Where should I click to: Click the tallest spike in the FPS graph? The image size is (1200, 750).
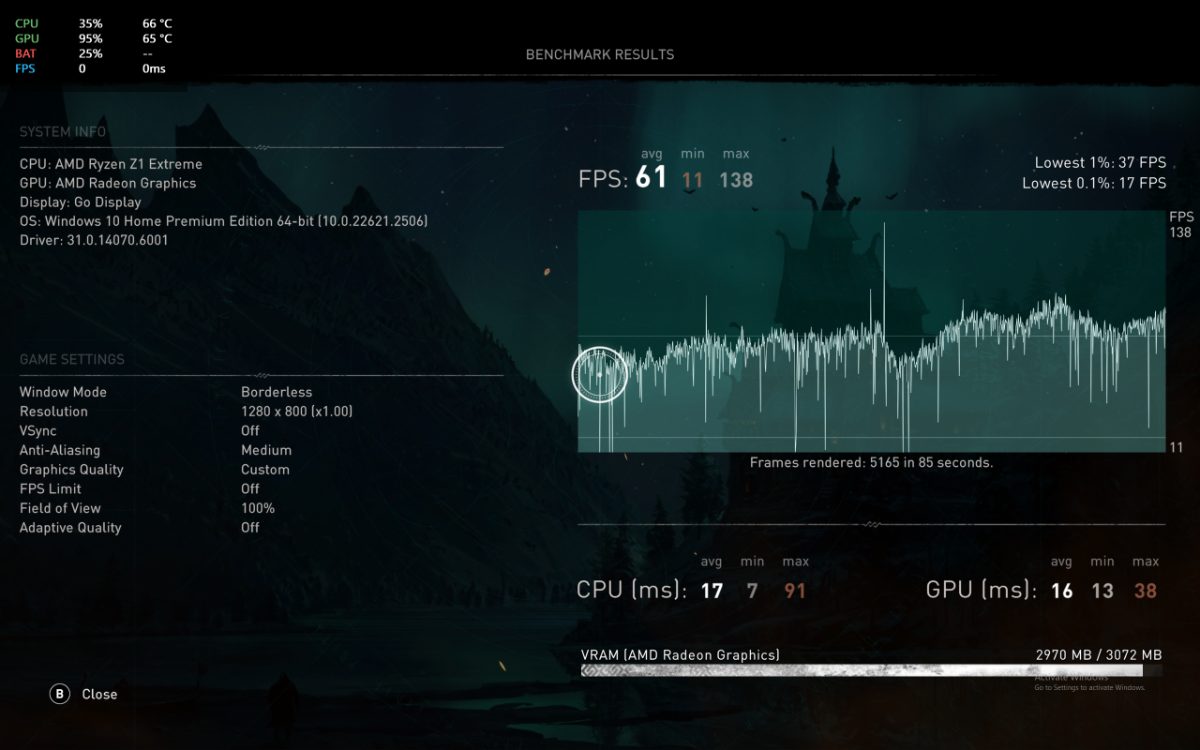[x=884, y=280]
